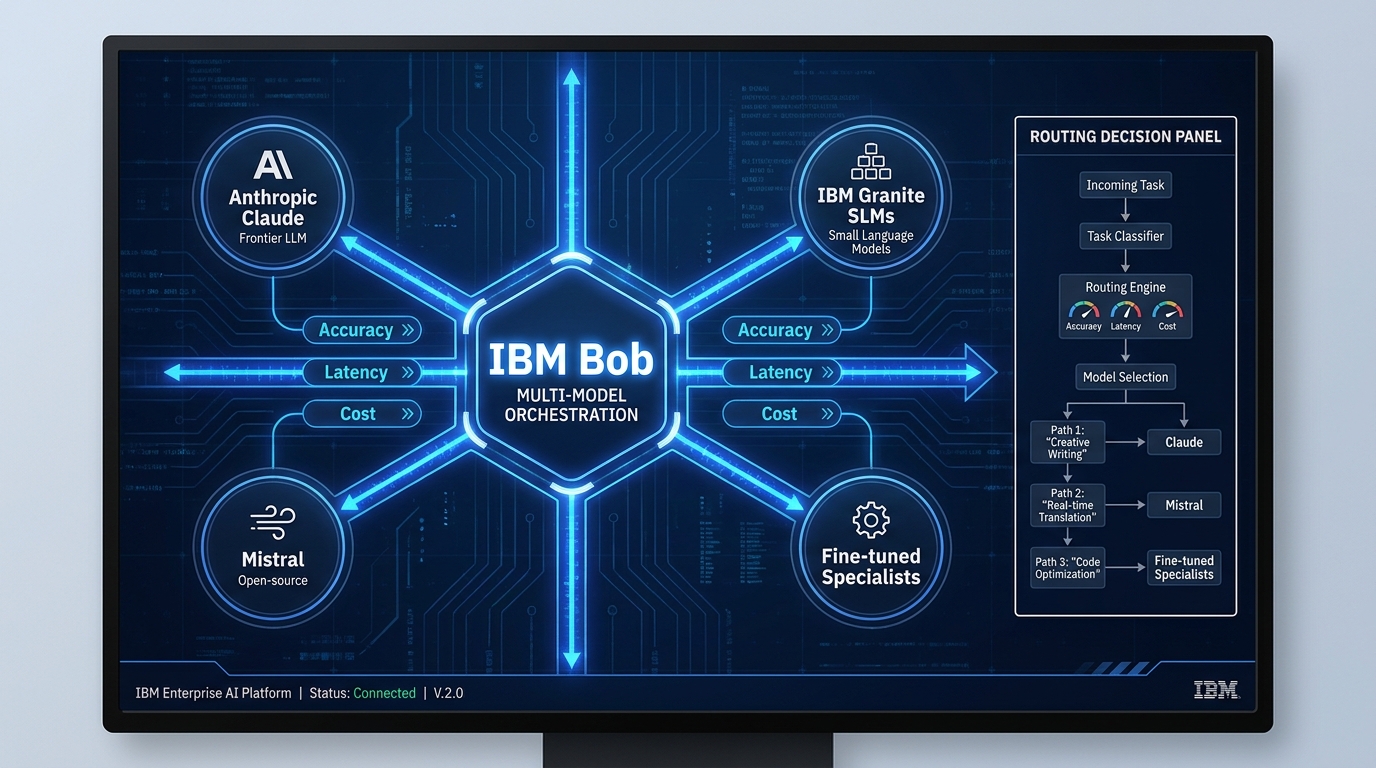
Task: Select the Cost pill left of IBM Bob
Action: pyautogui.click(x=361, y=414)
